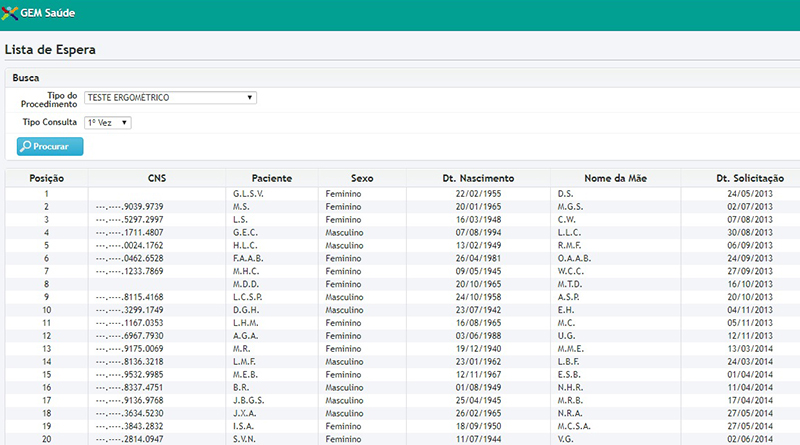Select patient F.A.A.B. entry

(248, 258)
